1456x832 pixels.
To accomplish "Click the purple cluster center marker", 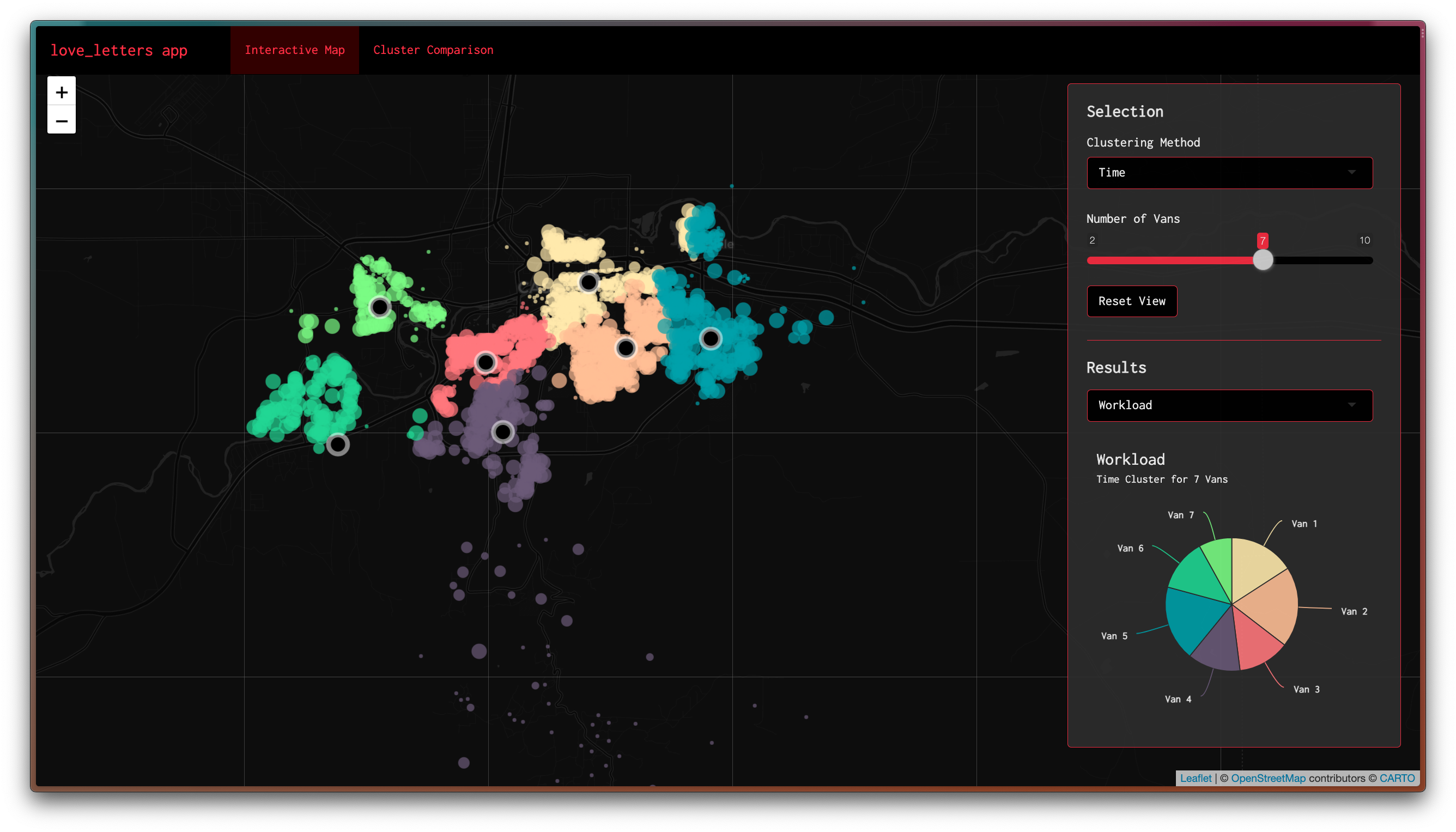I will 503,432.
